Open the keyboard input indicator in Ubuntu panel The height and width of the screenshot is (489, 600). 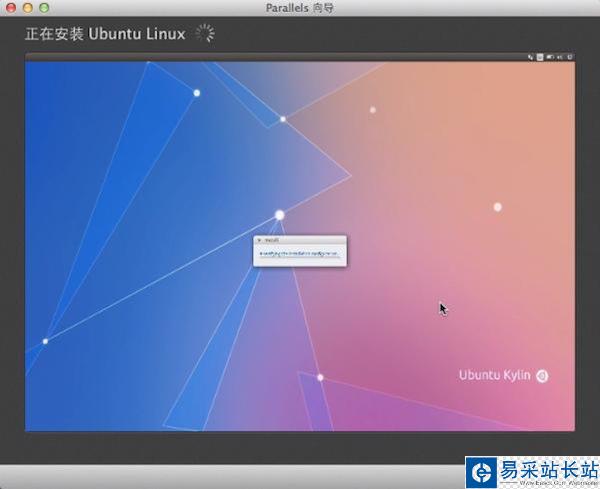[x=540, y=57]
